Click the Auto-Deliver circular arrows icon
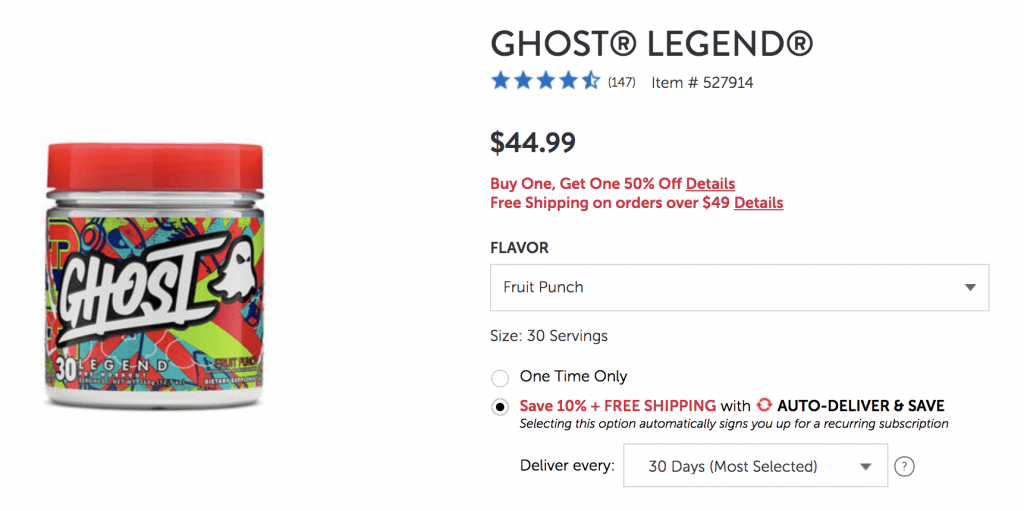 764,405
